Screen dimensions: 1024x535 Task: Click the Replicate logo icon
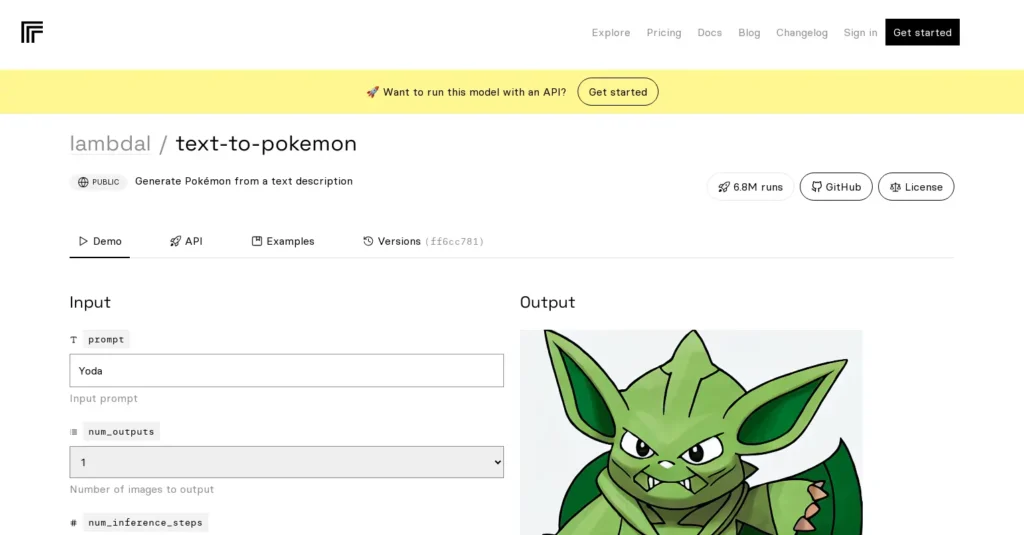[x=32, y=32]
